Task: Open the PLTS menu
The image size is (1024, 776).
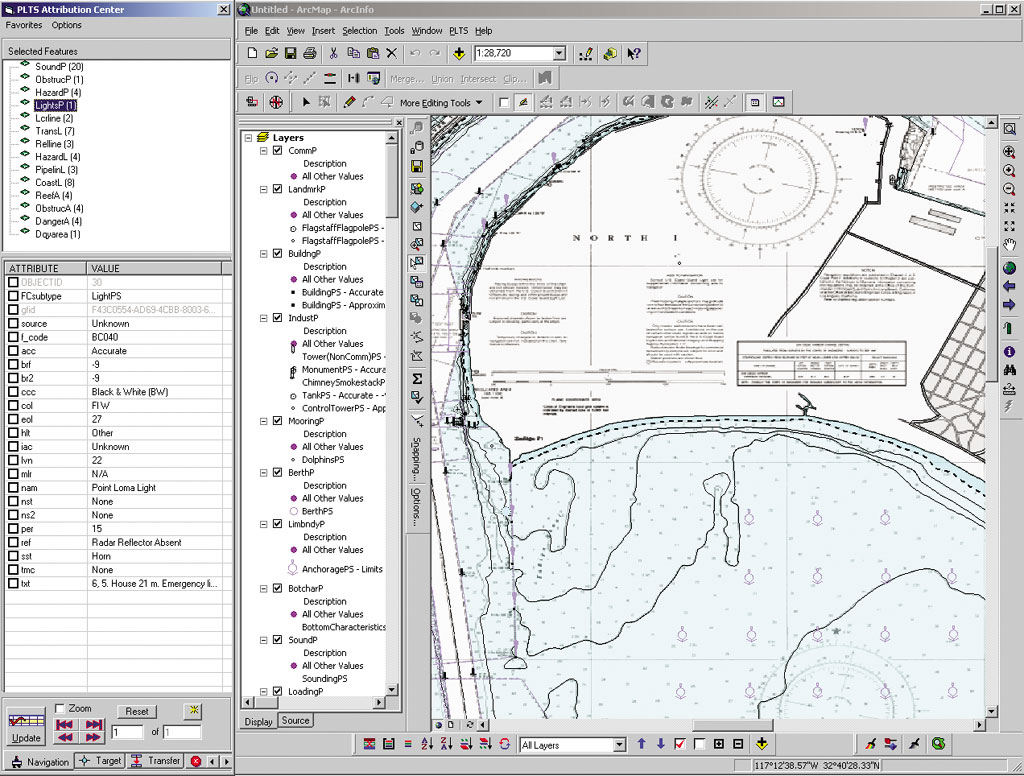Action: 458,31
